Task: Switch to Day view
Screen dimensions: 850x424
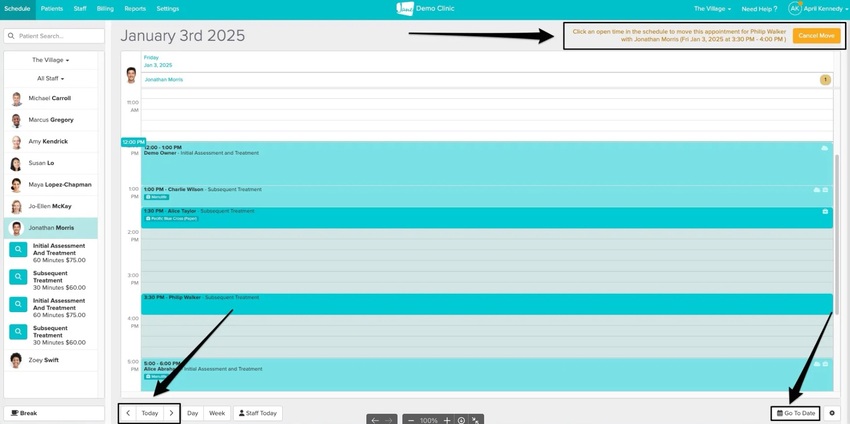Action: pos(192,413)
